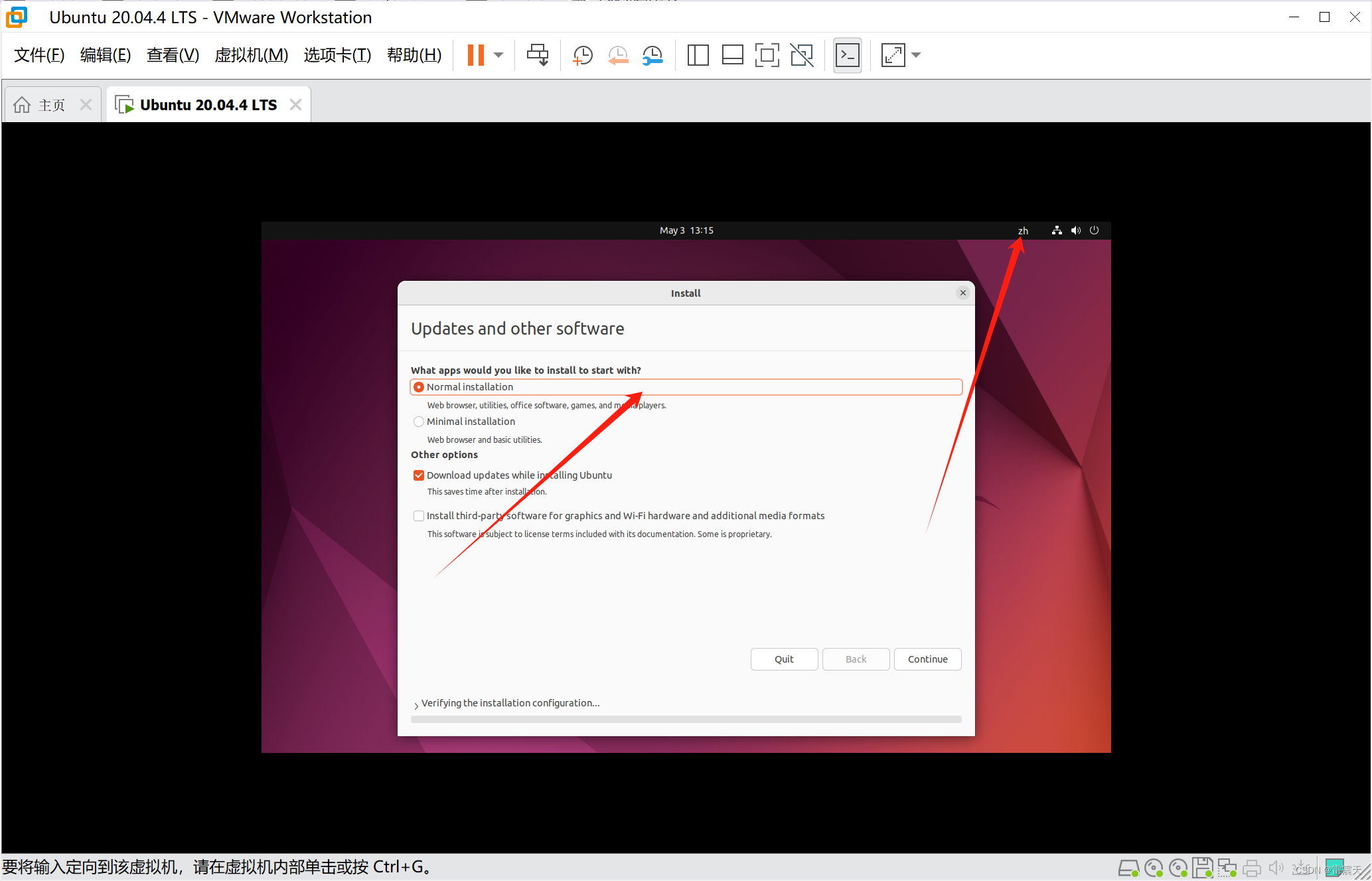Open the snapshot manager wrench-clock icon
Image resolution: width=1372 pixels, height=881 pixels.
[x=653, y=55]
